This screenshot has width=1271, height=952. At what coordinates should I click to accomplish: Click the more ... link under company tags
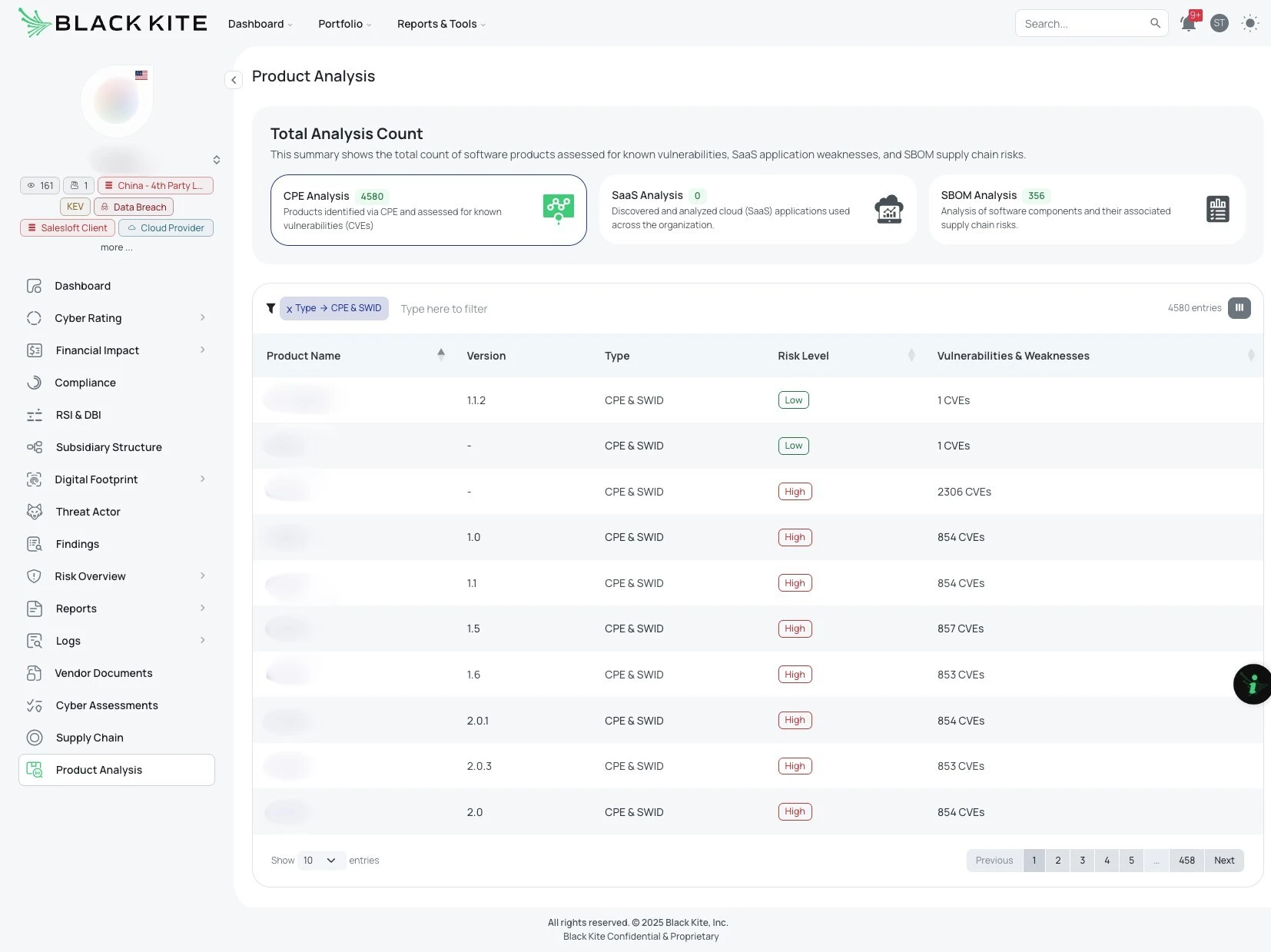pyautogui.click(x=116, y=247)
